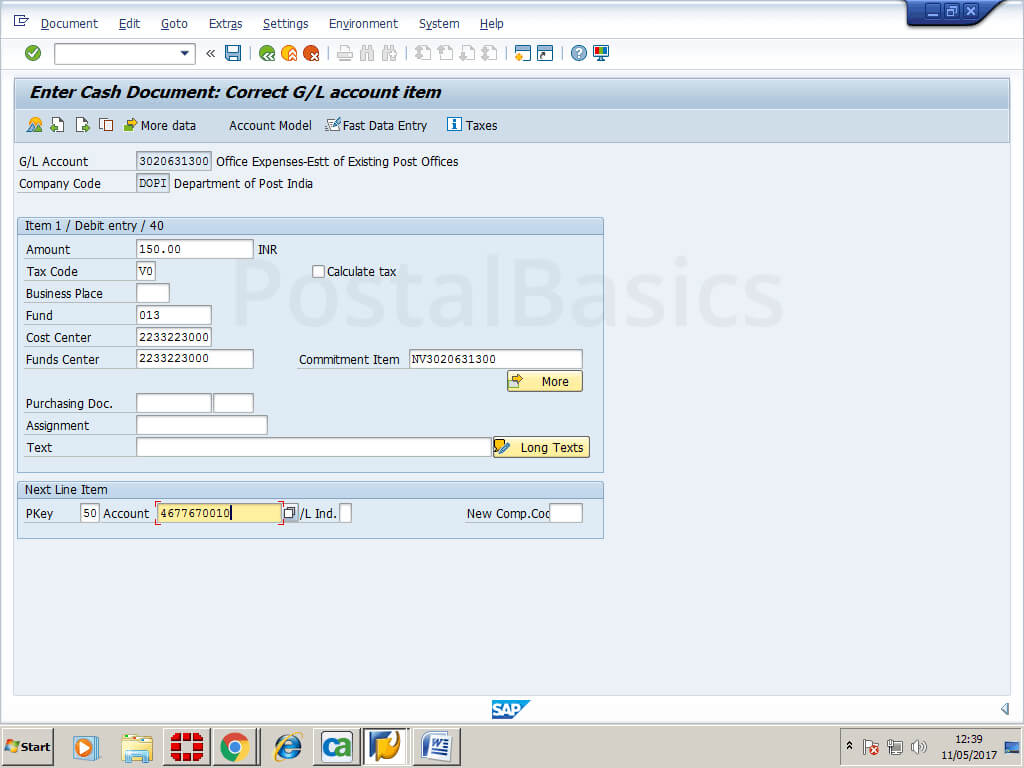
Task: Click the green Enter checkmark icon
Action: coord(33,53)
